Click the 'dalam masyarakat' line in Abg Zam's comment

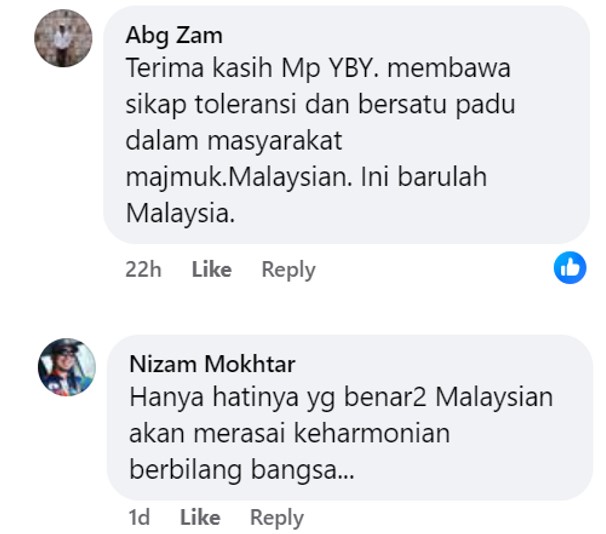234,141
